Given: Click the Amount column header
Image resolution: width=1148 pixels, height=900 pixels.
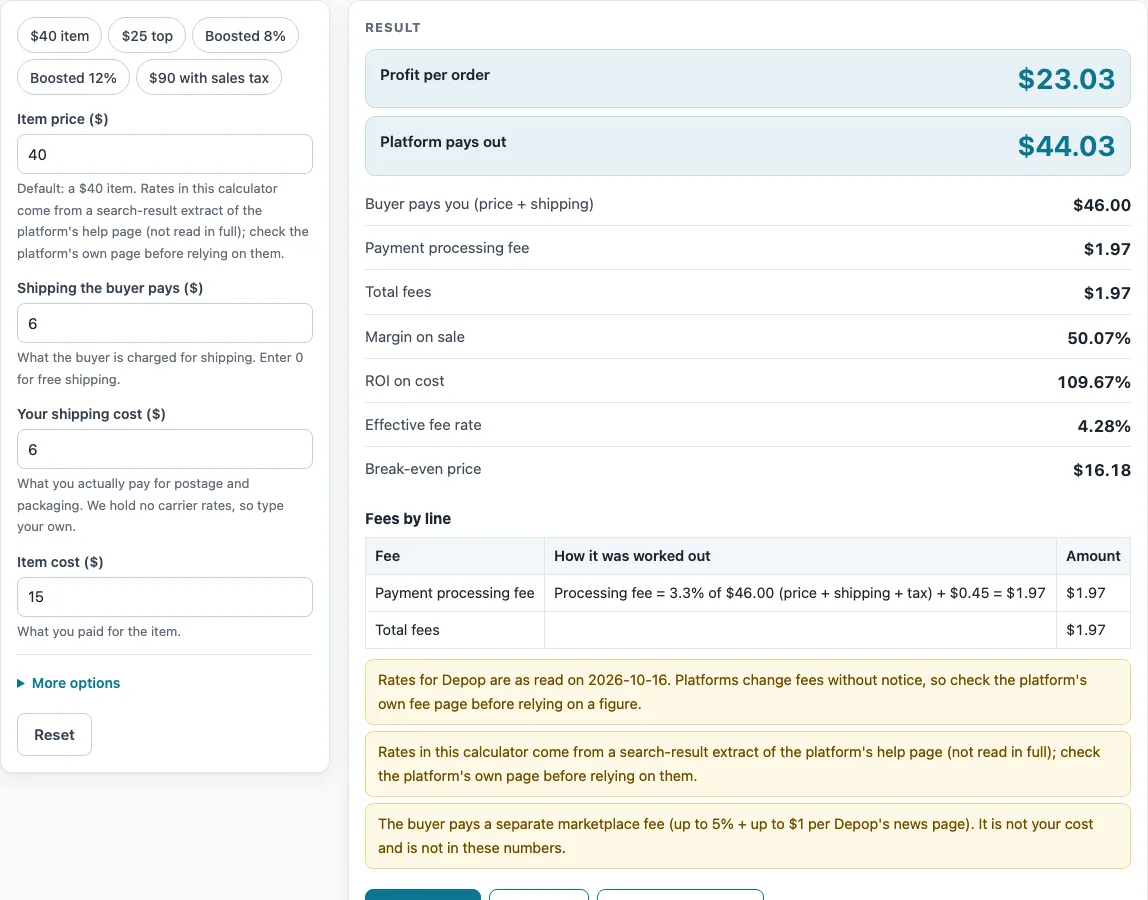Looking at the screenshot, I should click(1093, 556).
